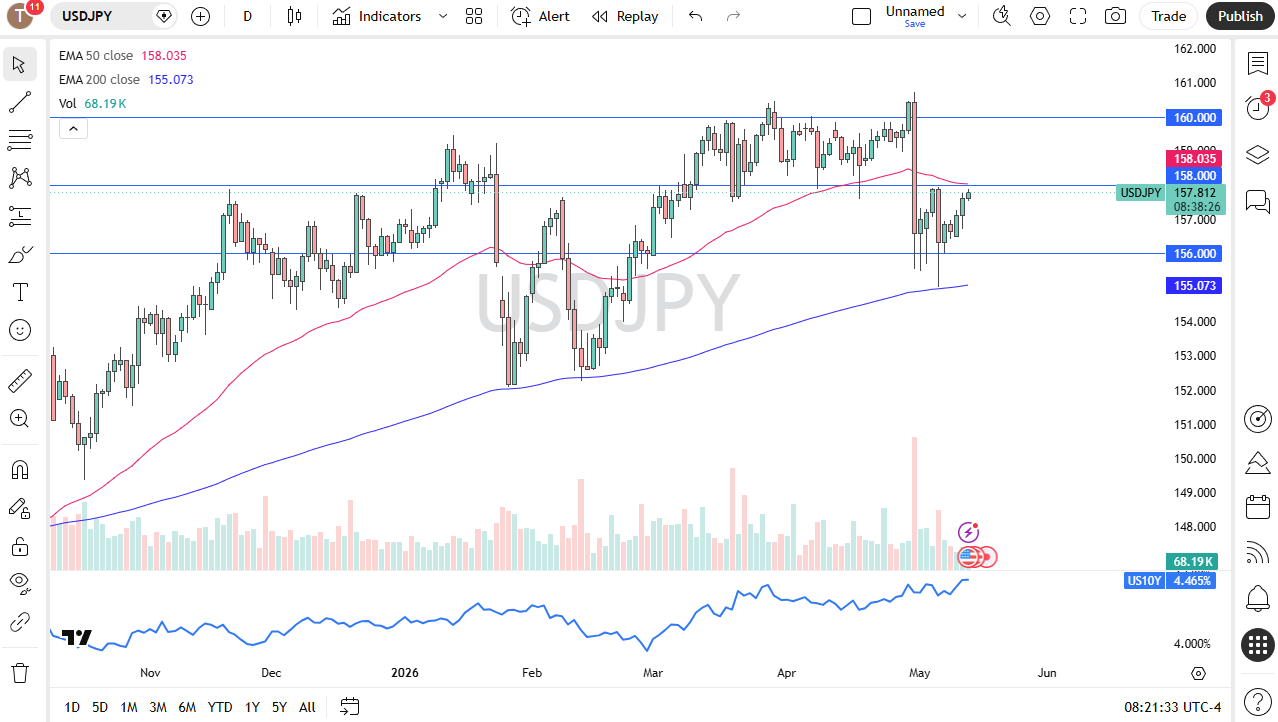Open indicator templates grid

pos(474,16)
